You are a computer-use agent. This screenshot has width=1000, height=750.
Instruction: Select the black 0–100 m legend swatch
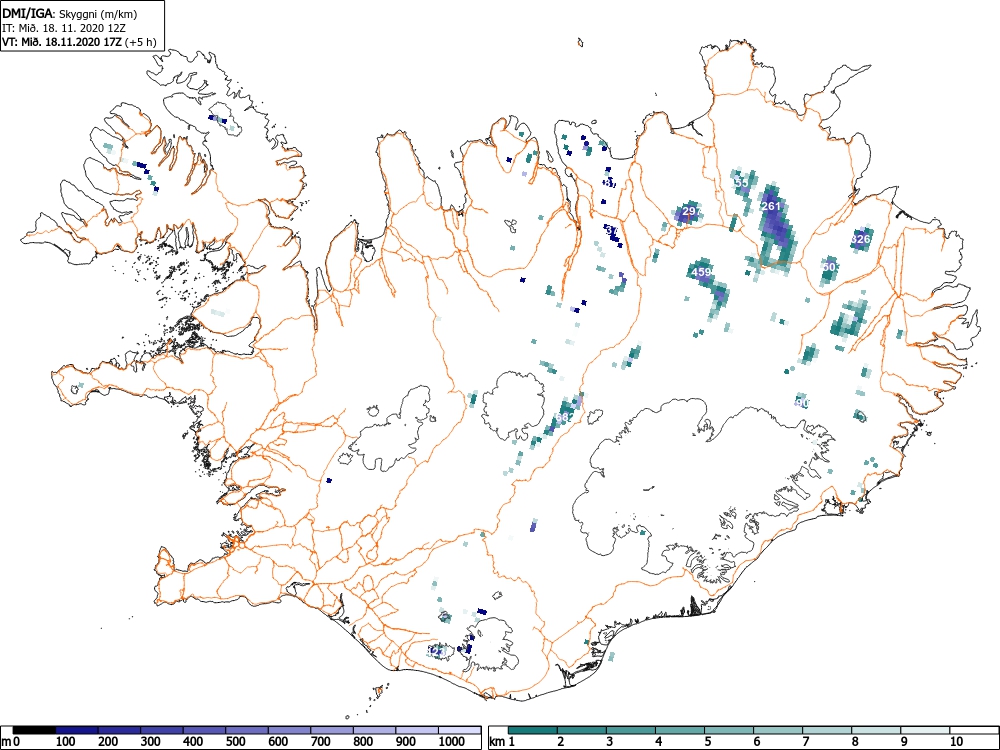(x=34, y=730)
